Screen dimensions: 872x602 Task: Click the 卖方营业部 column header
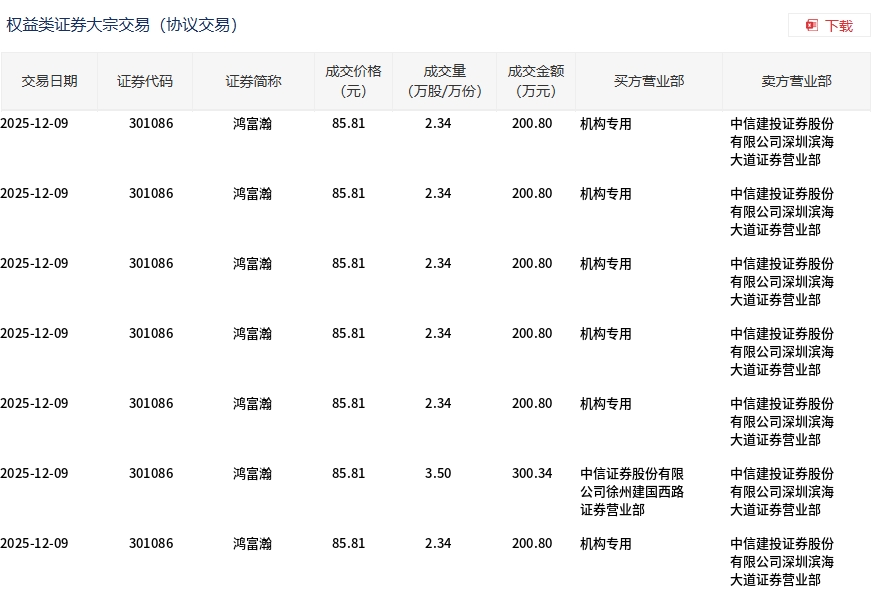[x=796, y=81]
